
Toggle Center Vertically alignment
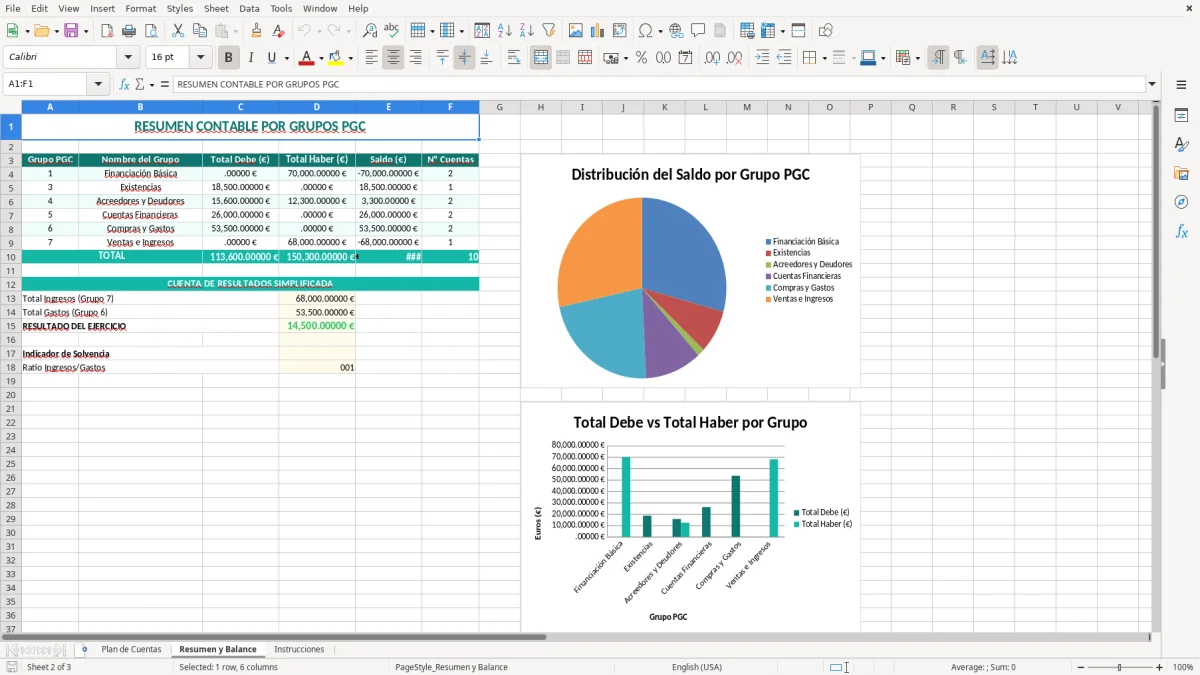pos(464,58)
